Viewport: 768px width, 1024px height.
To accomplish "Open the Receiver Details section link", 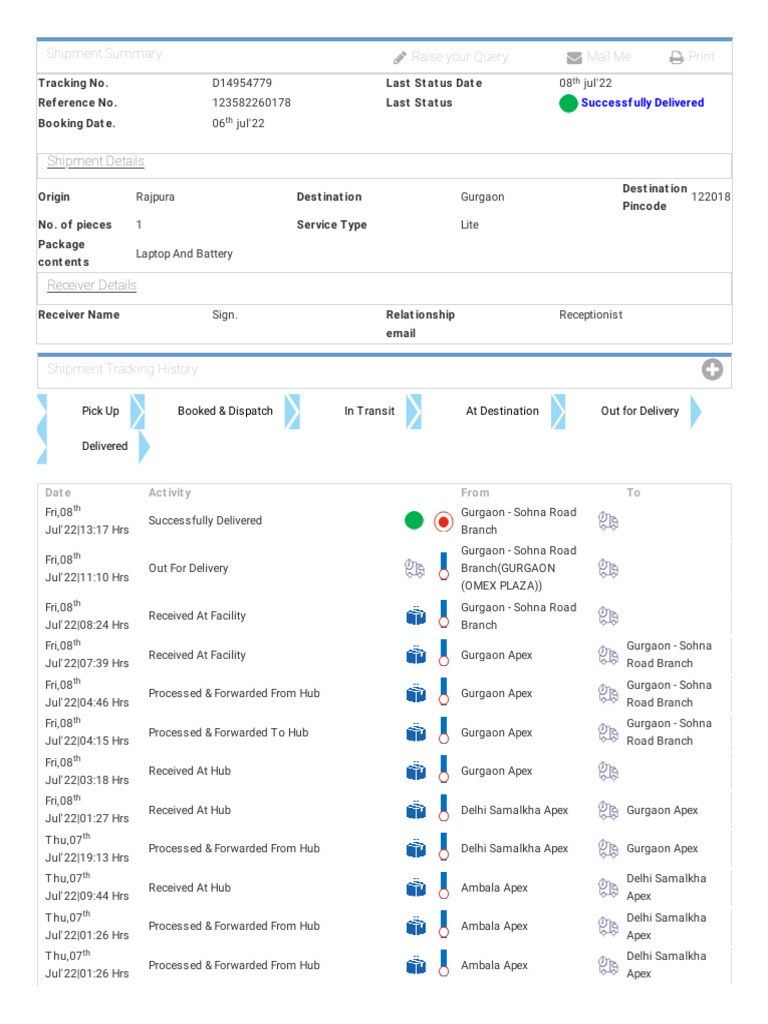I will (x=92, y=286).
